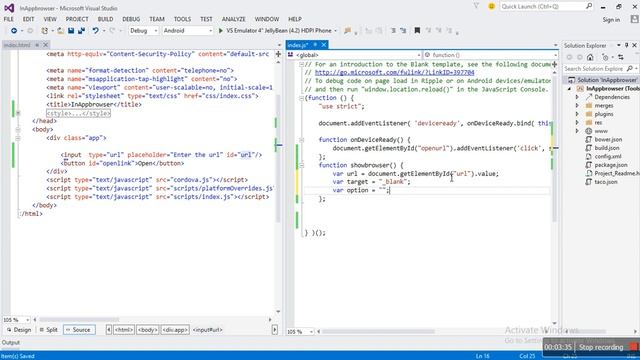Click the Save floppy disk icon
The height and width of the screenshot is (360, 640).
71,31
